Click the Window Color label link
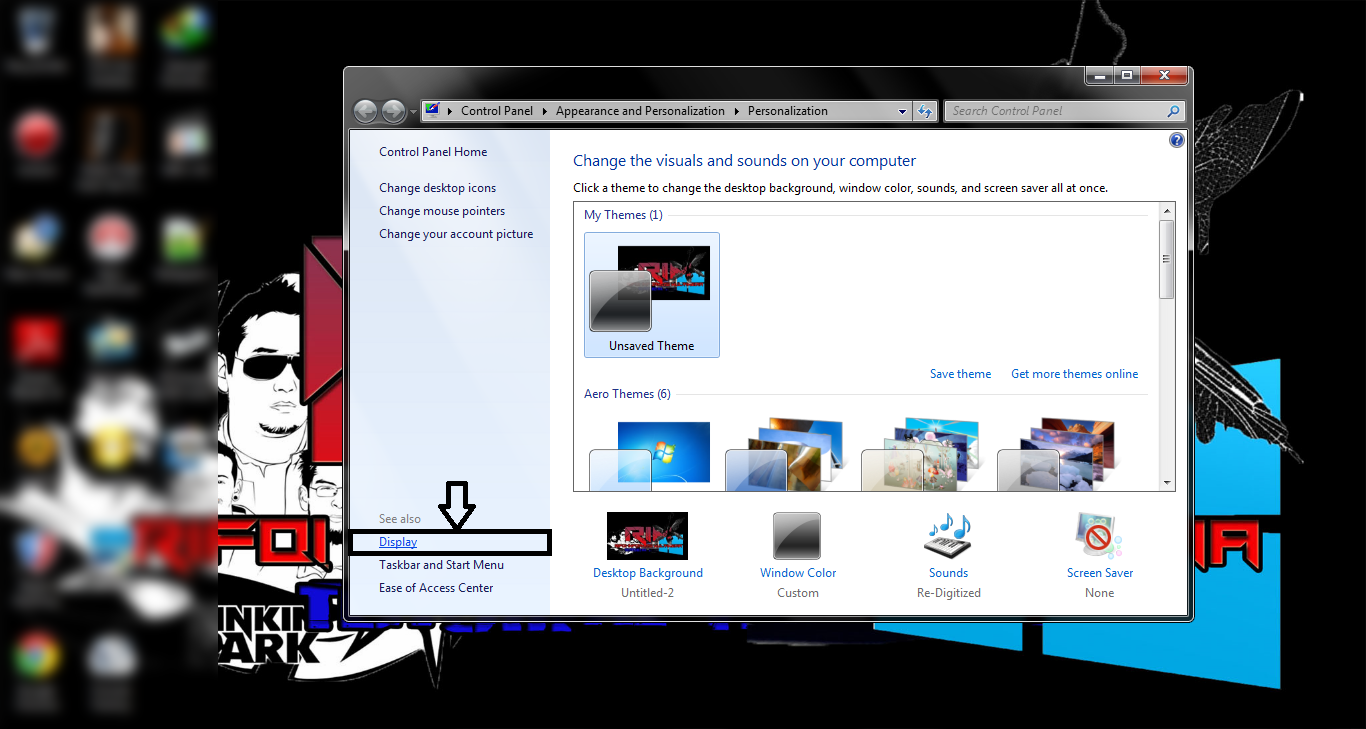The image size is (1366, 729). pos(798,573)
